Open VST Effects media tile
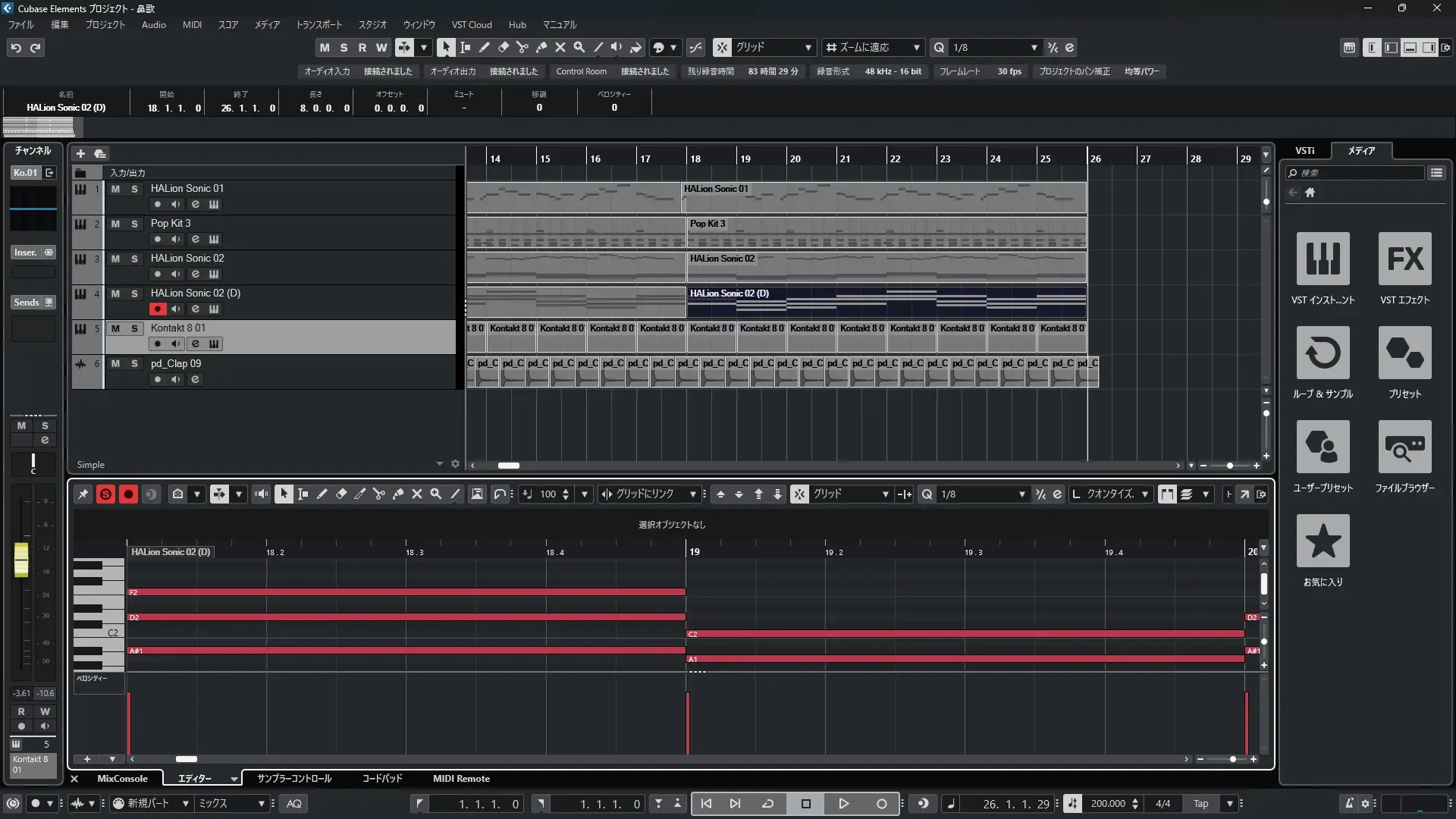 1404,259
